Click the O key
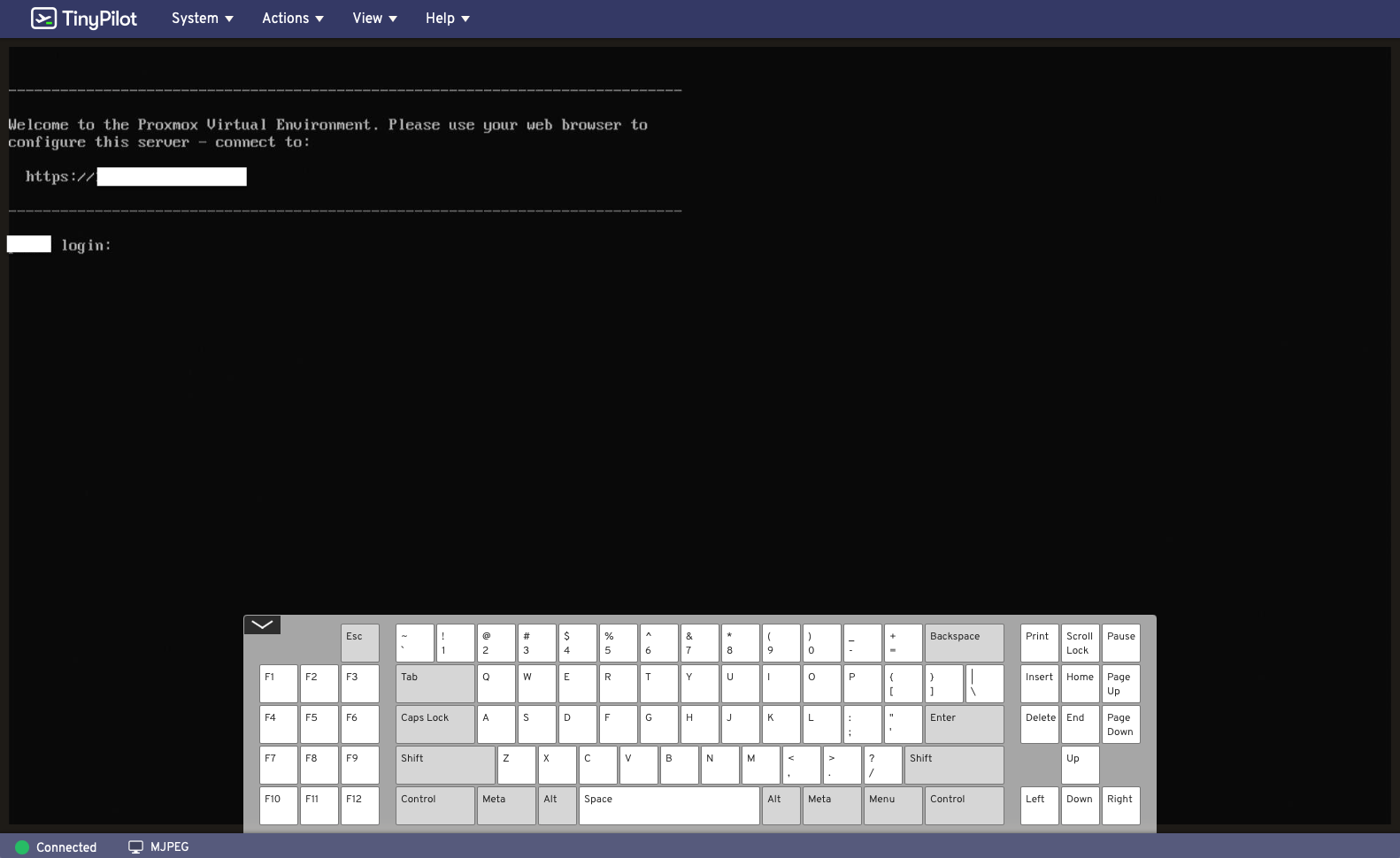The height and width of the screenshot is (858, 1400). (x=822, y=684)
